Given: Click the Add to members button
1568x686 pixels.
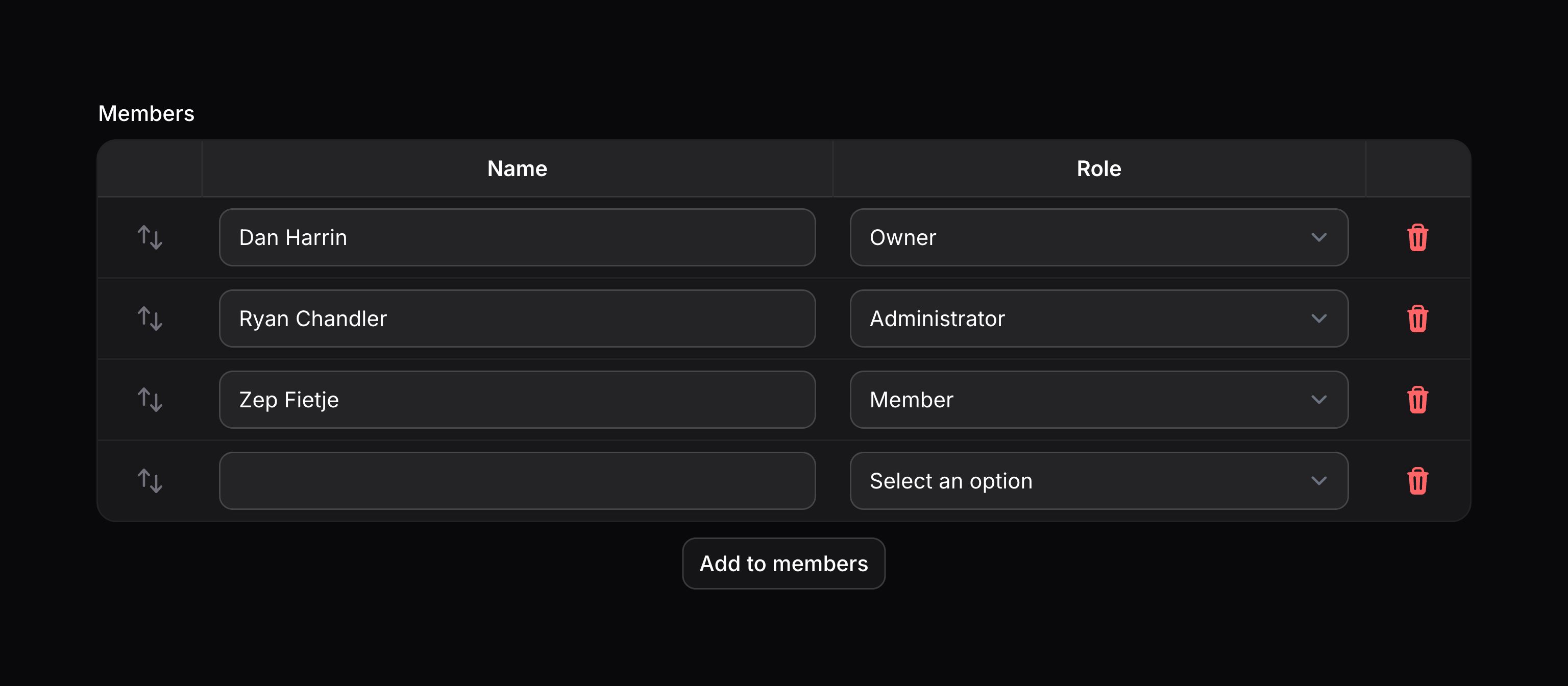Looking at the screenshot, I should coord(783,563).
